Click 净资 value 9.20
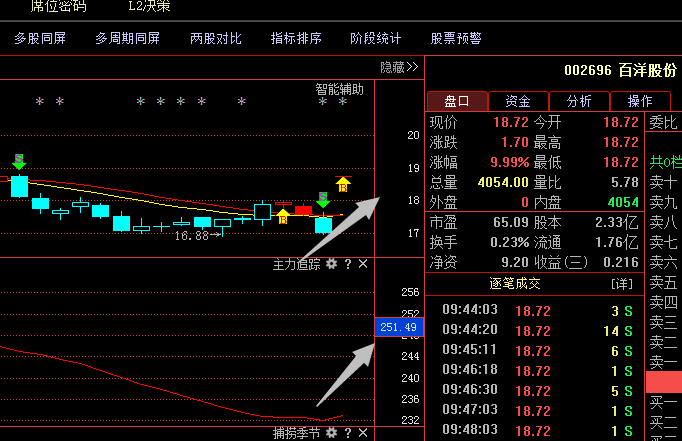Image resolution: width=682 pixels, height=441 pixels. (515, 262)
